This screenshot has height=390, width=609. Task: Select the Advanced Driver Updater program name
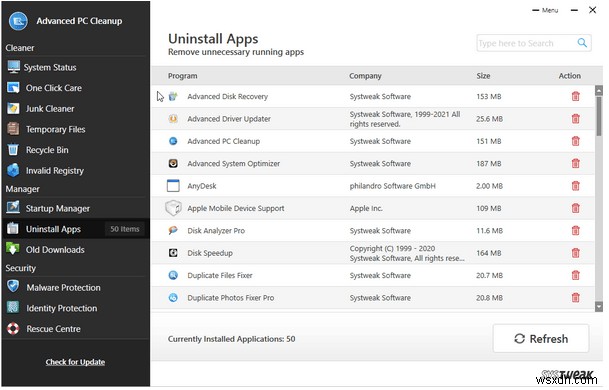(229, 119)
